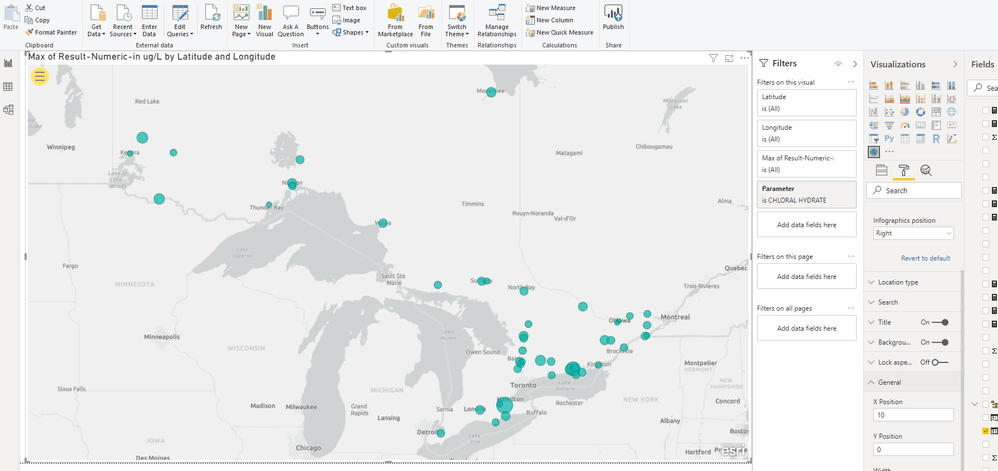Open focus mode for the map visual
The height and width of the screenshot is (471, 998).
tap(729, 58)
